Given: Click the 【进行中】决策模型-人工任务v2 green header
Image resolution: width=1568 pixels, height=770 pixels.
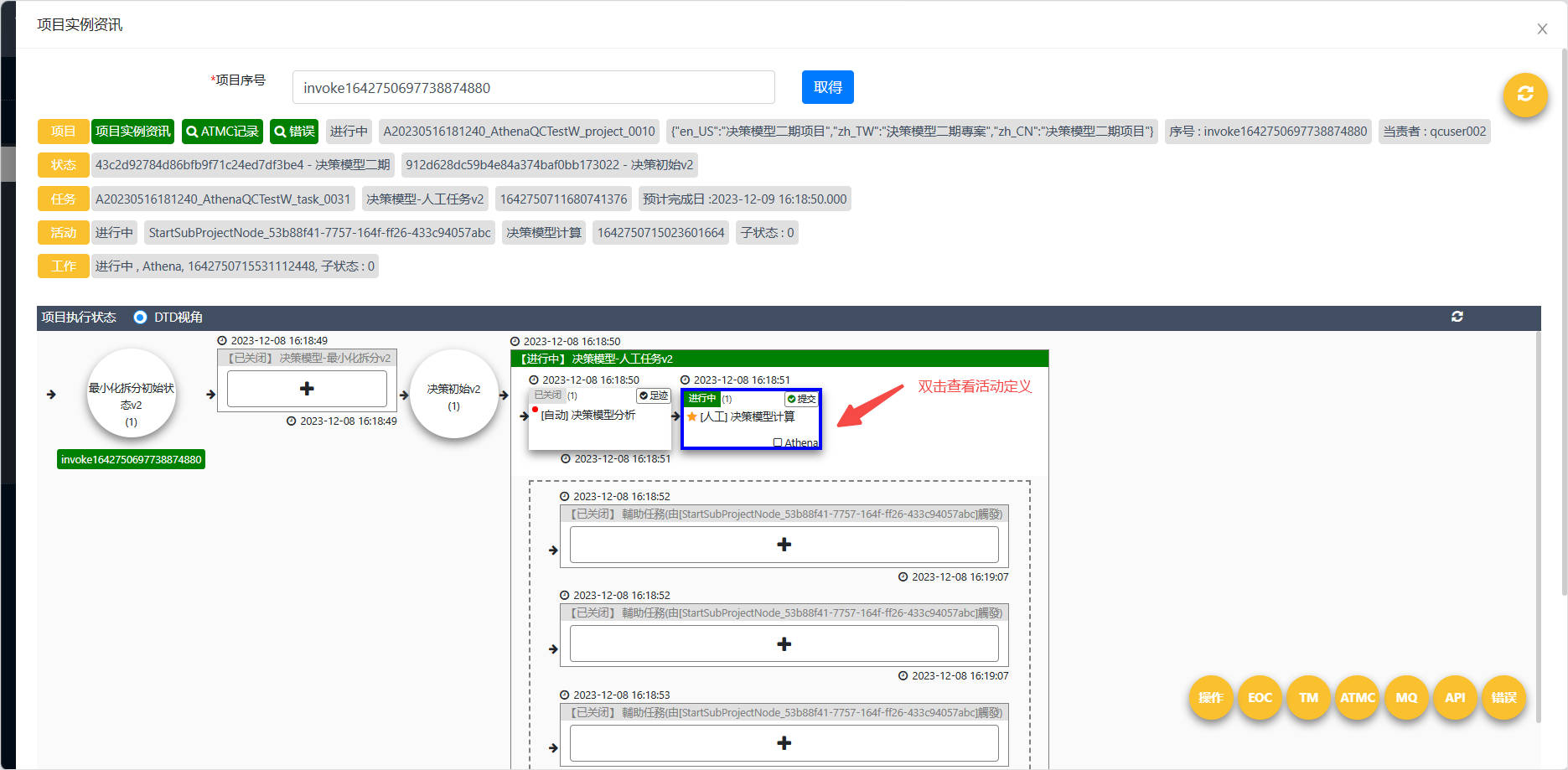Looking at the screenshot, I should [779, 359].
